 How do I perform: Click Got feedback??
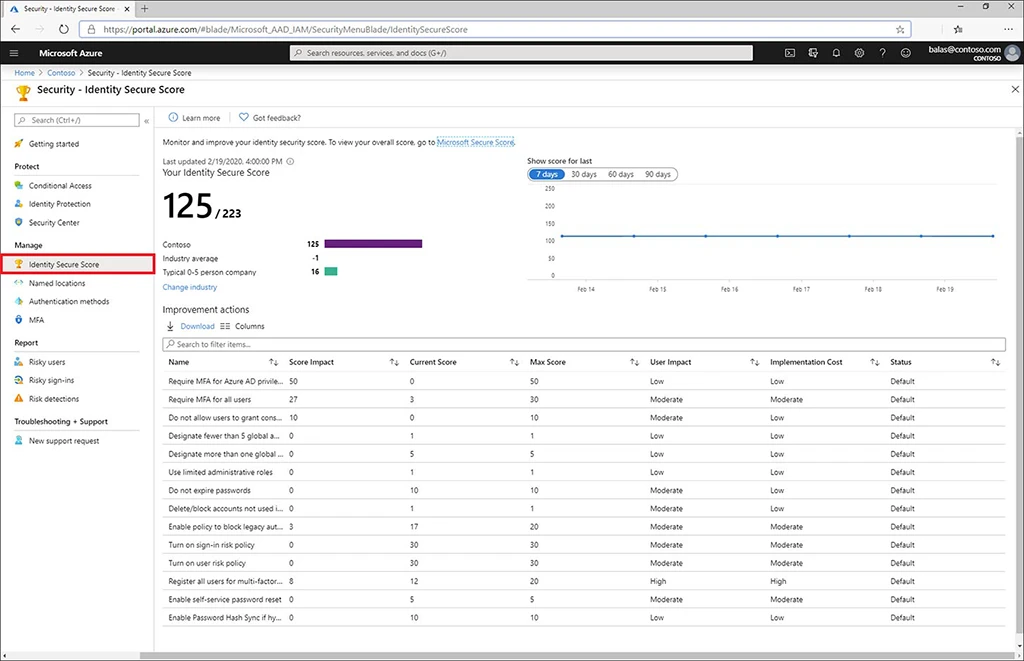(270, 118)
